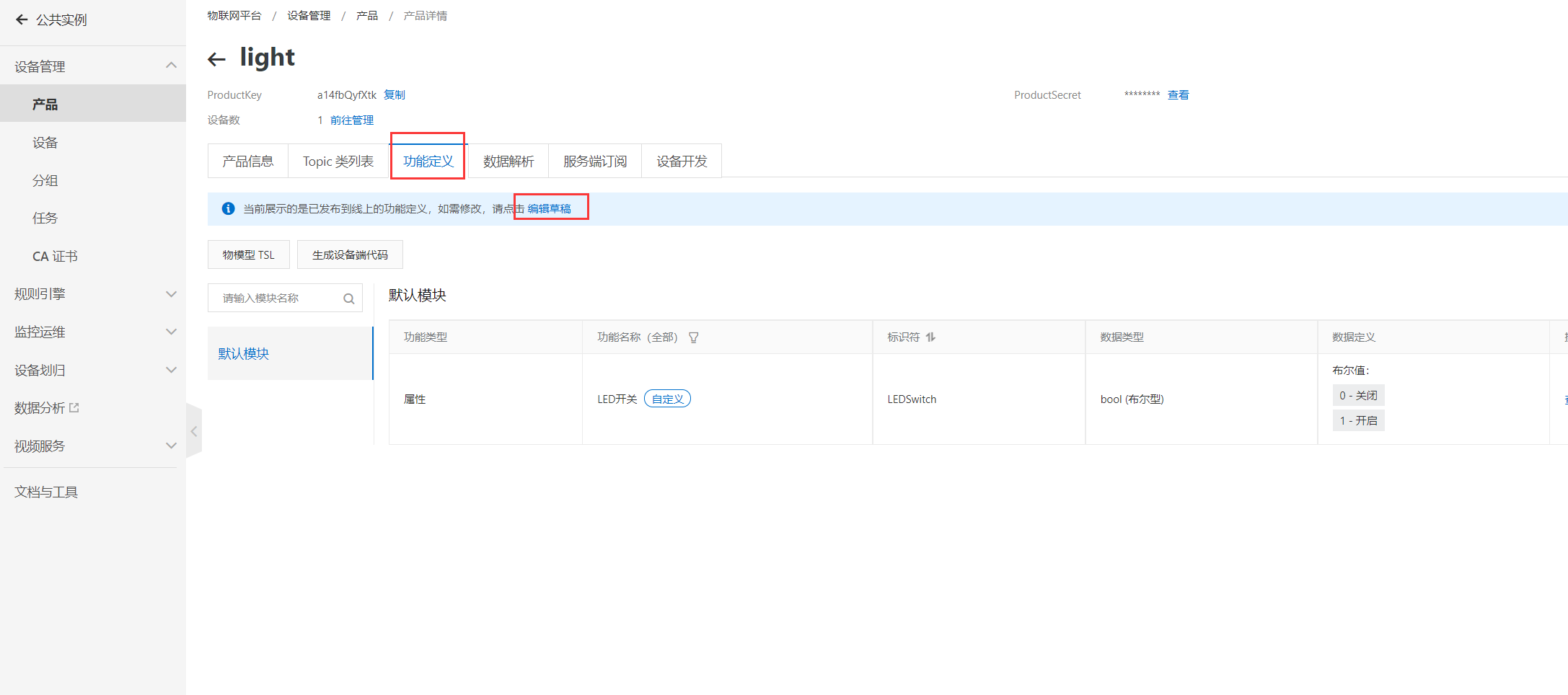Click the back arrow beside light title
The width and height of the screenshot is (1568, 695).
pos(216,59)
